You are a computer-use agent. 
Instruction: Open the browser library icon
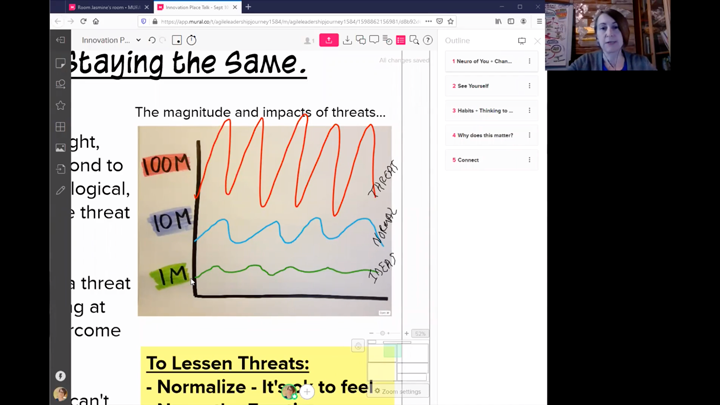coord(498,22)
